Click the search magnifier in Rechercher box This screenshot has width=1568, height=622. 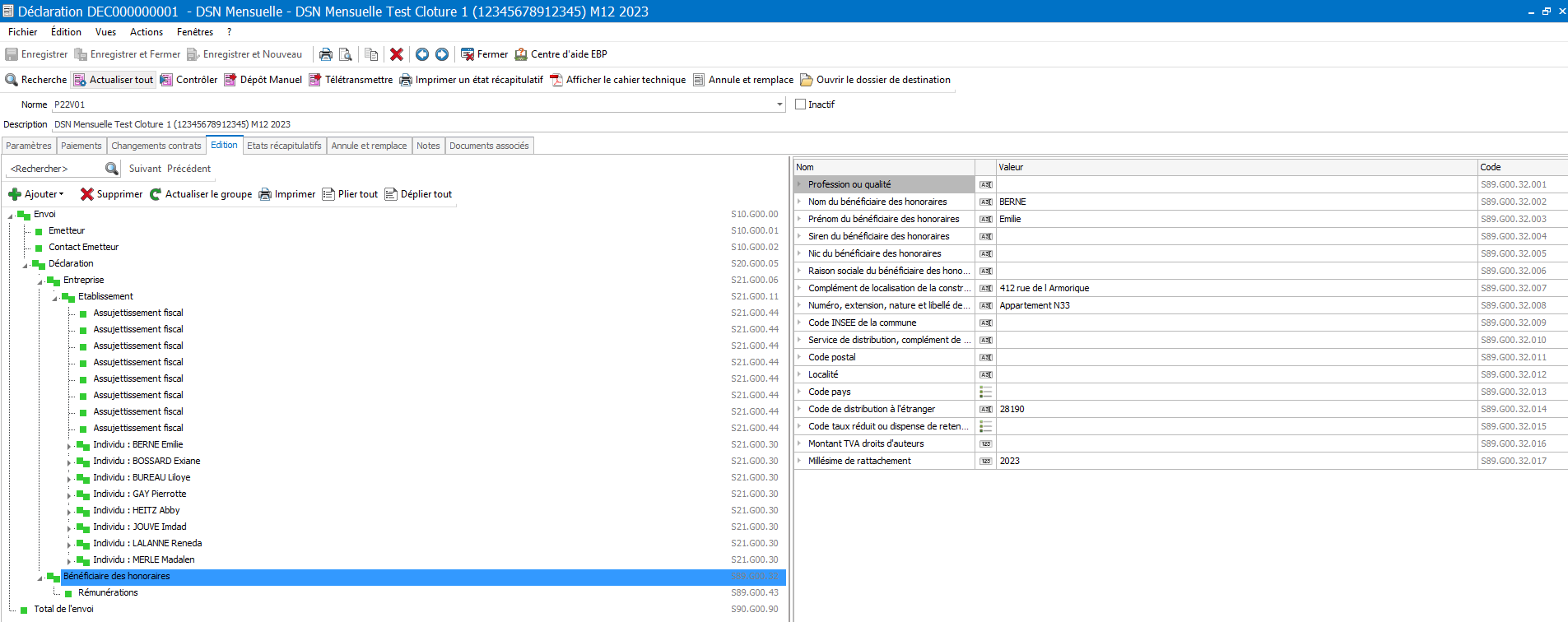click(x=112, y=169)
